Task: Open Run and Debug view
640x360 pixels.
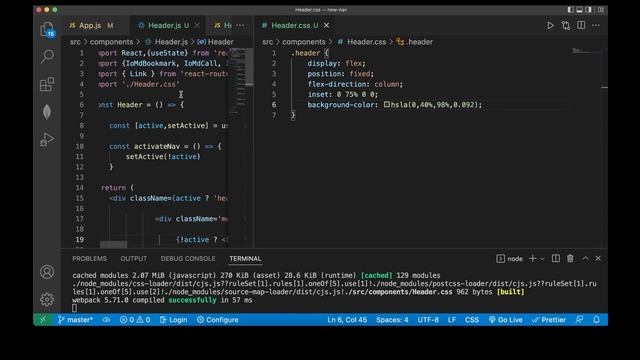Action: click(x=47, y=140)
